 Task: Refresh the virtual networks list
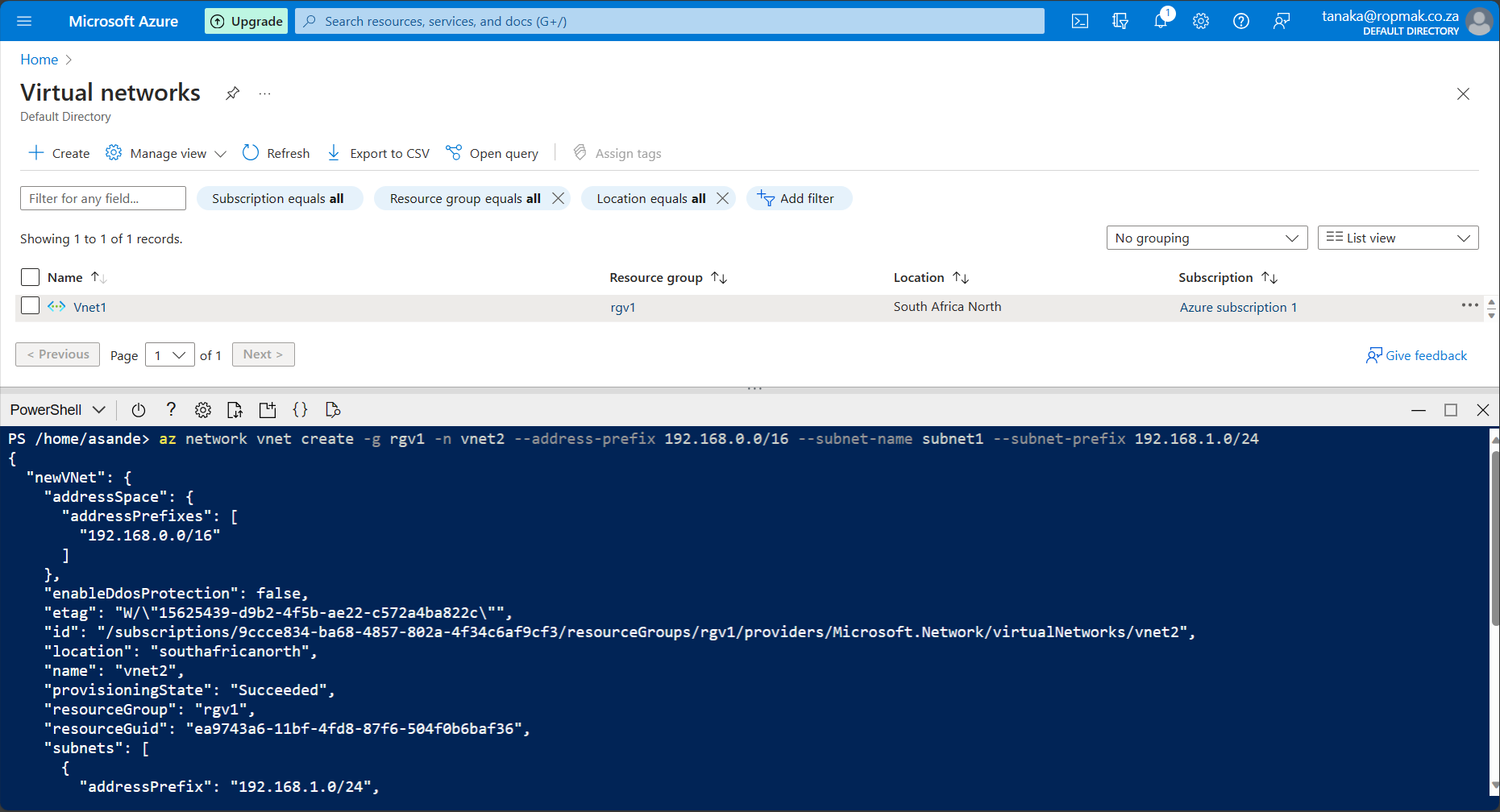coord(276,153)
